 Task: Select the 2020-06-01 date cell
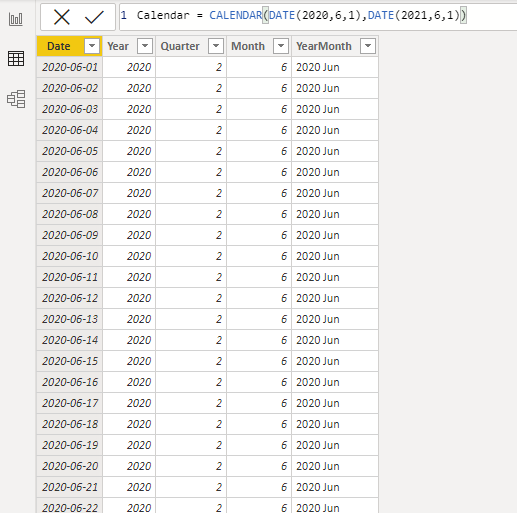(70, 67)
